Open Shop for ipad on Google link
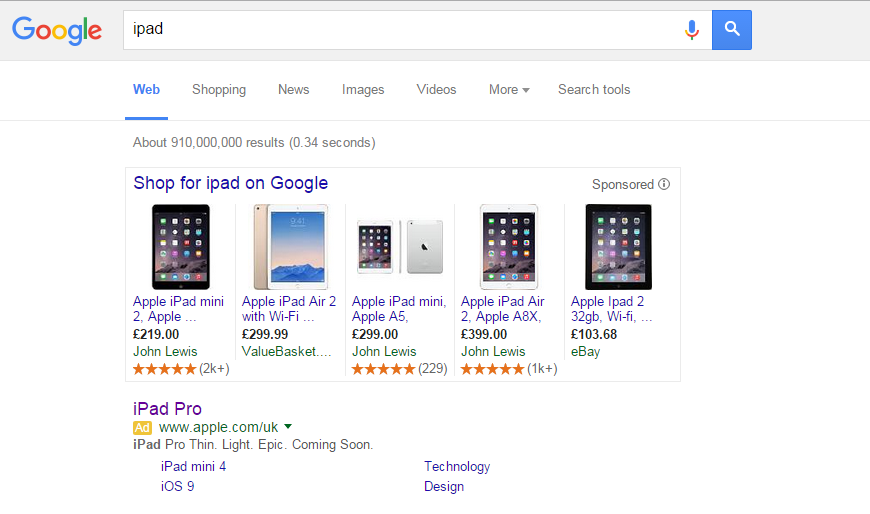The width and height of the screenshot is (870, 514). point(230,183)
